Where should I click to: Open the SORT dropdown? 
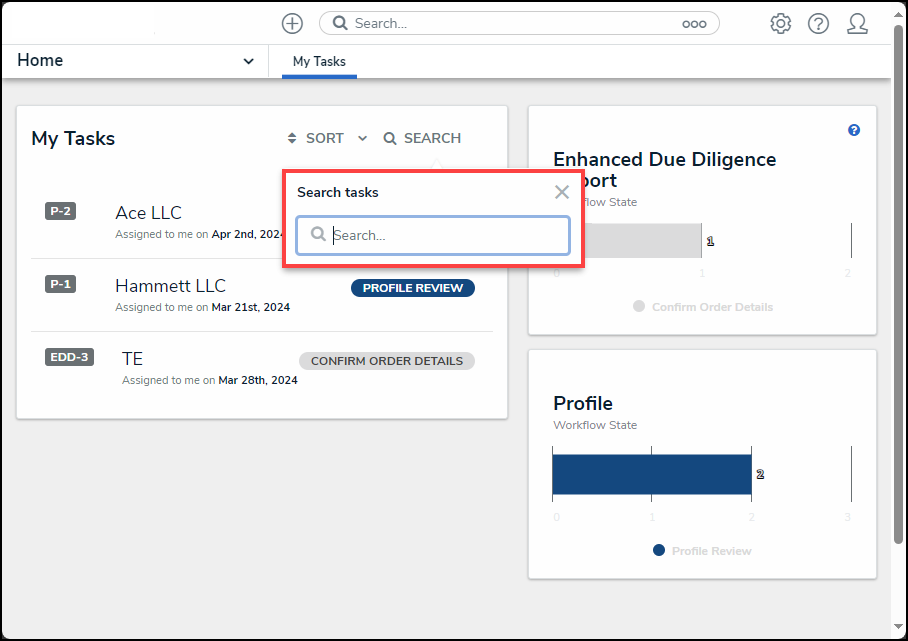325,138
